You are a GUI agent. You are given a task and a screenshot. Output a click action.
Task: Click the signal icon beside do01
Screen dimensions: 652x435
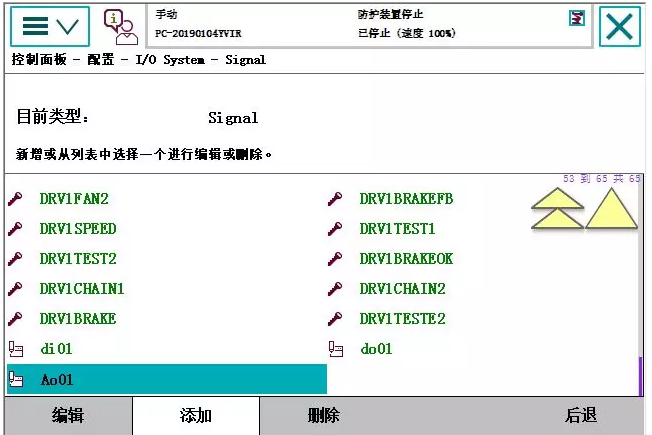(336, 349)
